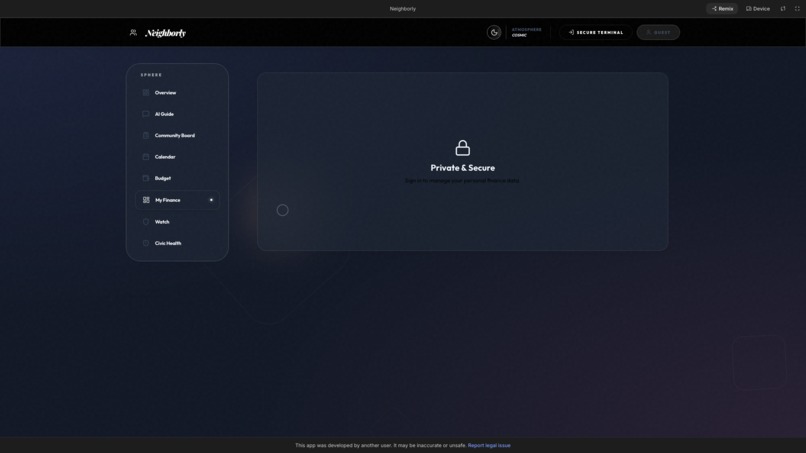Click the Calendar icon in sidebar

(146, 157)
